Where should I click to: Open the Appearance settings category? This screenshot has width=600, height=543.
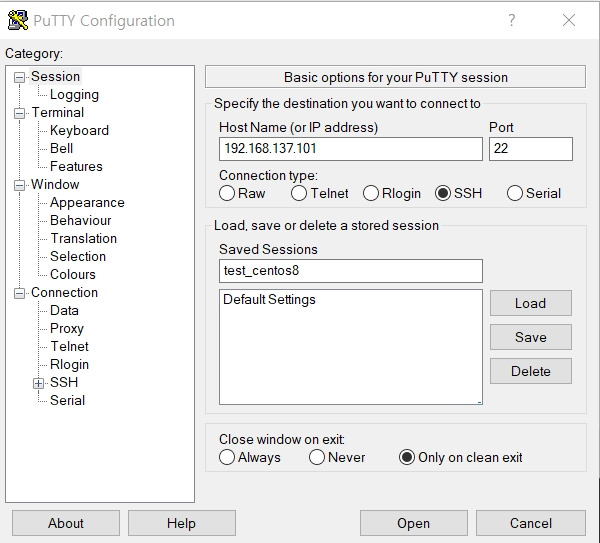(x=87, y=202)
